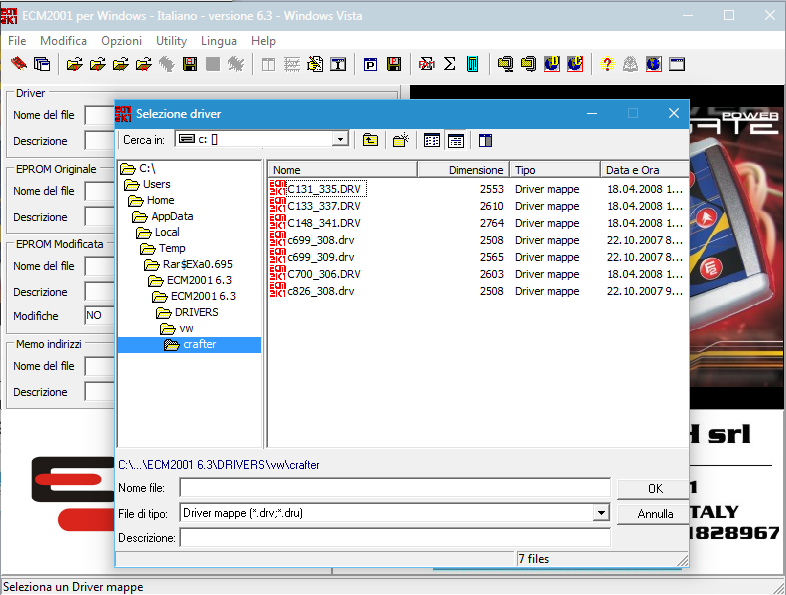This screenshot has width=786, height=595.
Task: Switch the file list to list view
Action: [x=432, y=140]
